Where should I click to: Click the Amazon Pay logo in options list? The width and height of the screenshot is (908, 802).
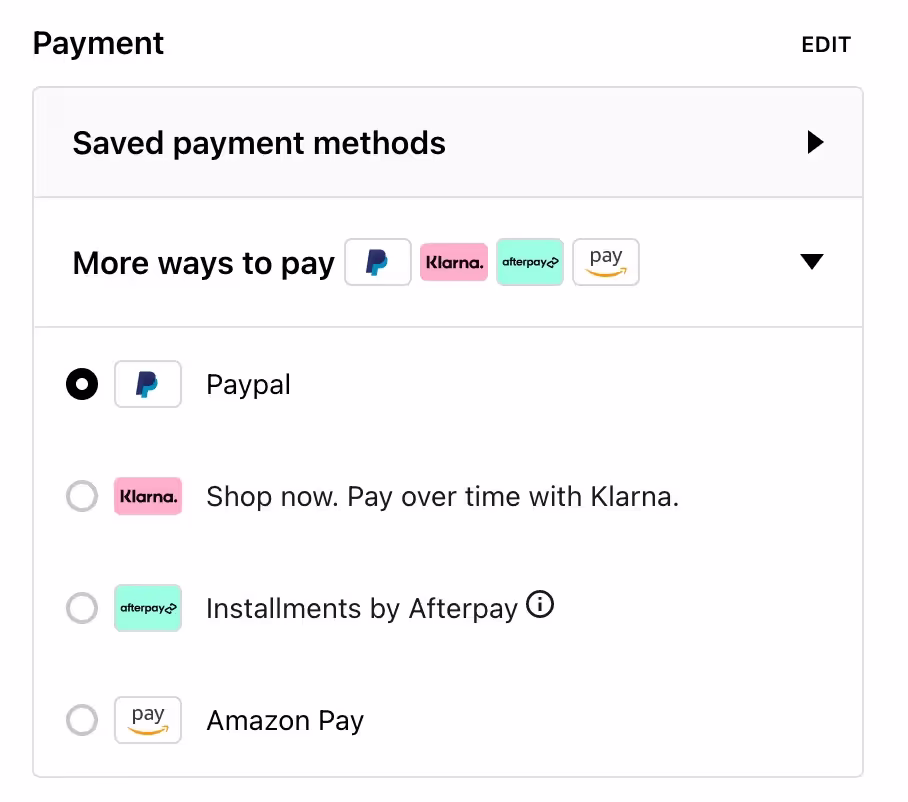148,720
